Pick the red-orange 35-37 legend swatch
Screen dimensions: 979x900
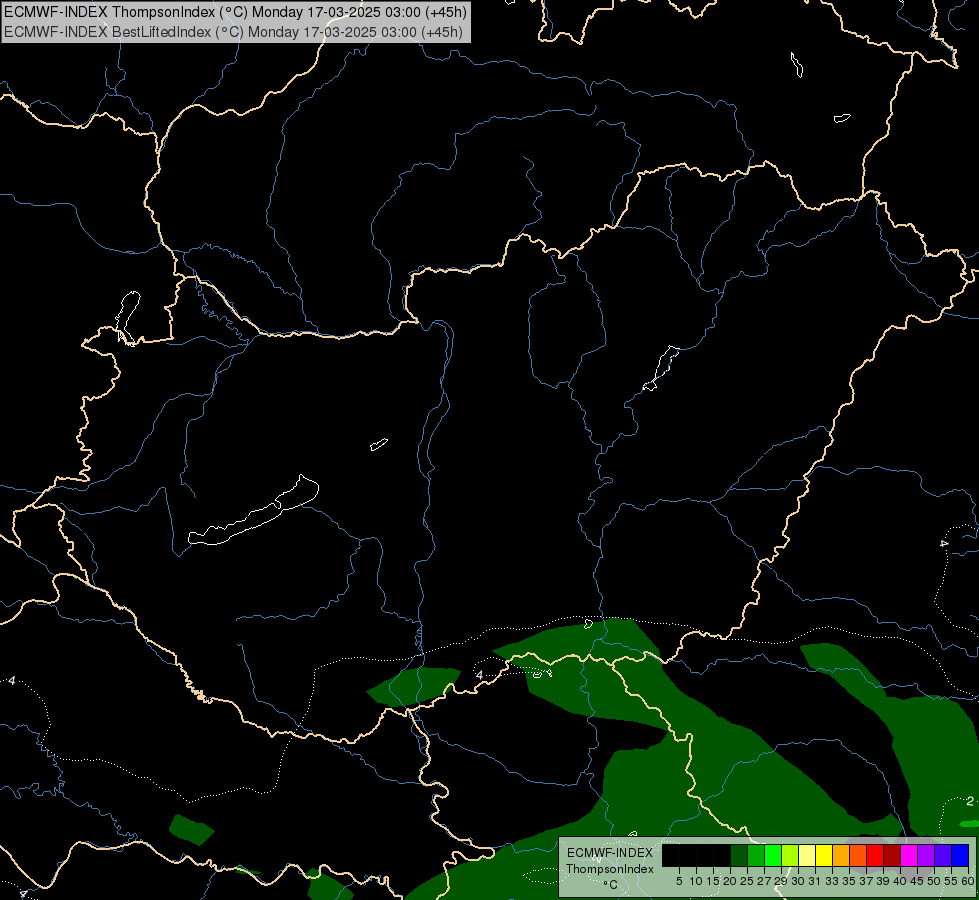(x=858, y=855)
